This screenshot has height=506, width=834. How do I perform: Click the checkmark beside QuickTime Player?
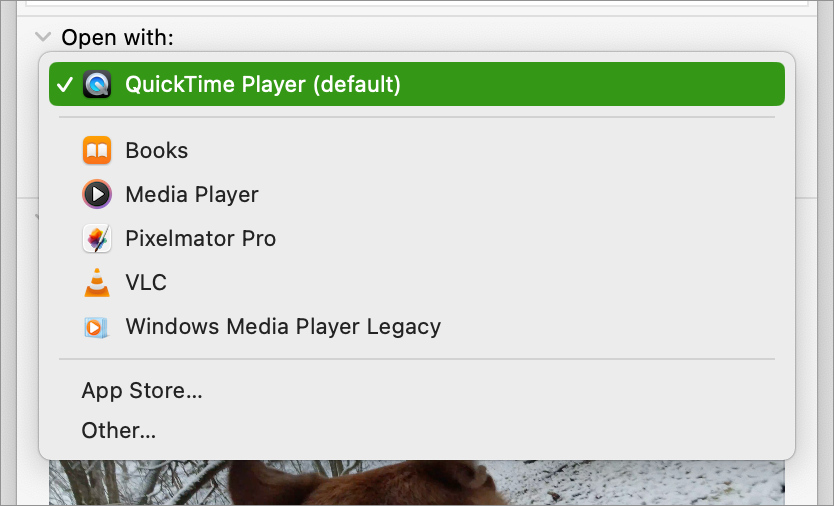[x=65, y=84]
